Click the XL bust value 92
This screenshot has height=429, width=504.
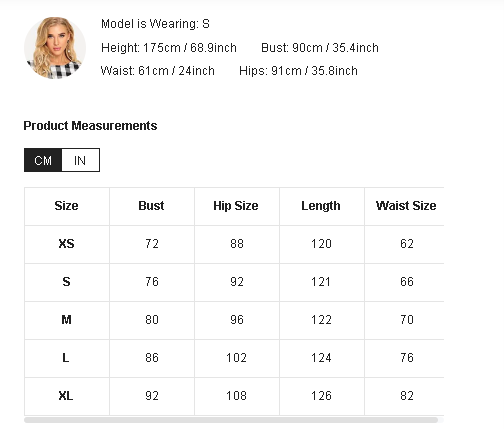[x=152, y=396]
